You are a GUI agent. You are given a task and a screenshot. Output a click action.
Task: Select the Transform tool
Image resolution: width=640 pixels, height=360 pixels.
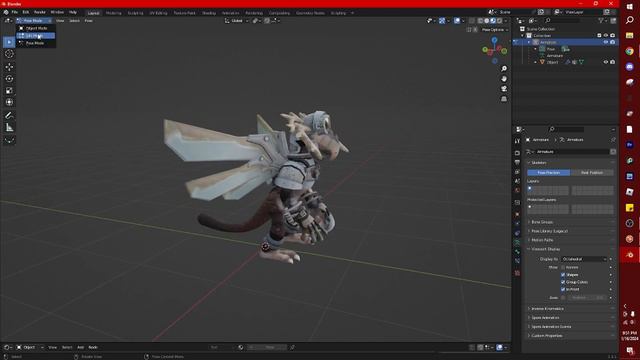tap(9, 102)
